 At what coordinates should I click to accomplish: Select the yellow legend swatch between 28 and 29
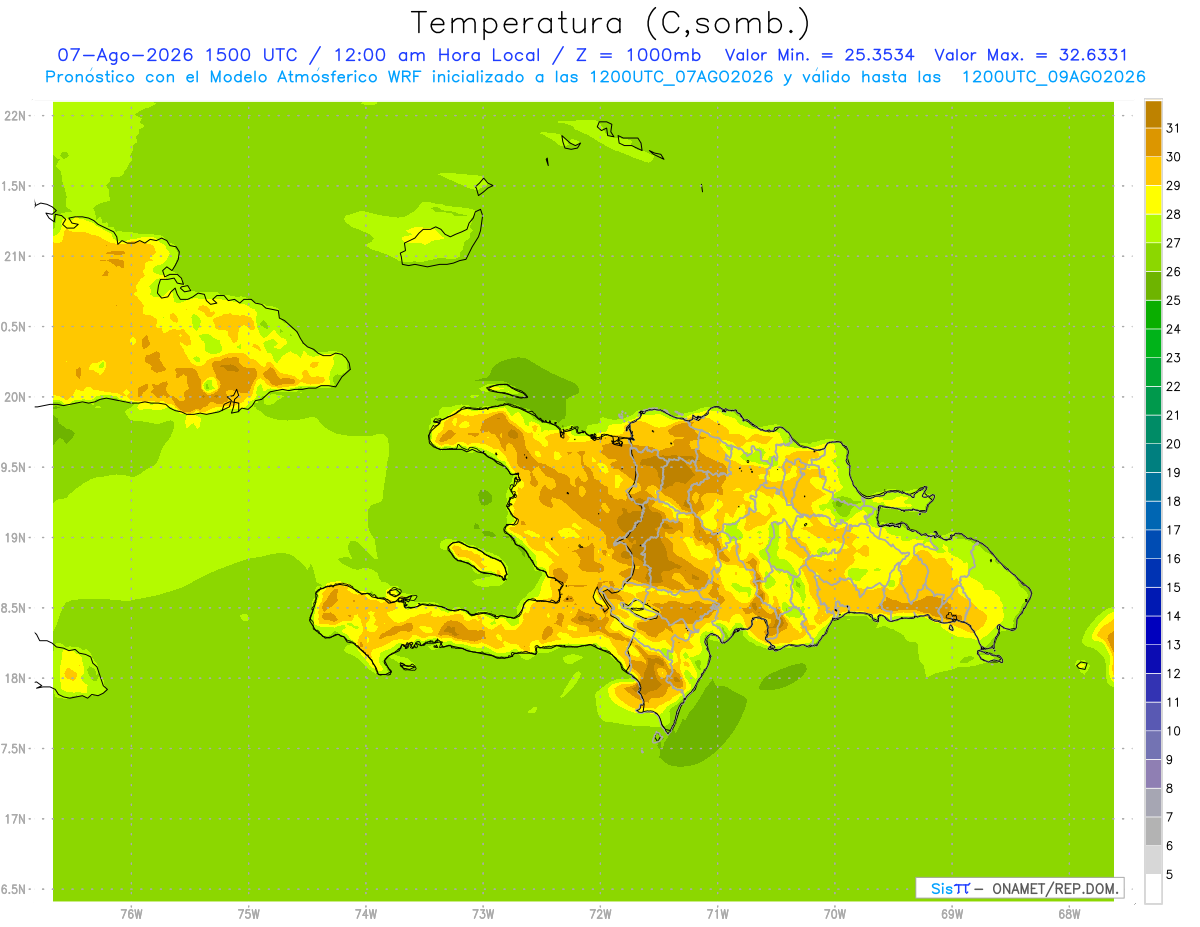pyautogui.click(x=1153, y=200)
